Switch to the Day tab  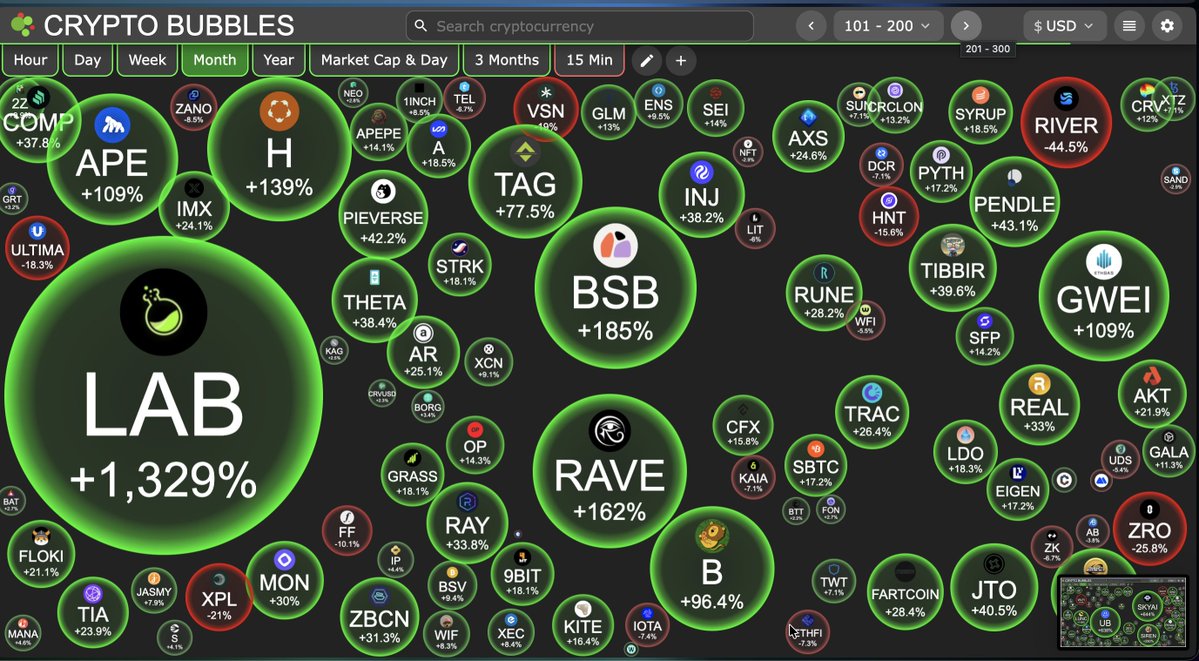coord(87,60)
